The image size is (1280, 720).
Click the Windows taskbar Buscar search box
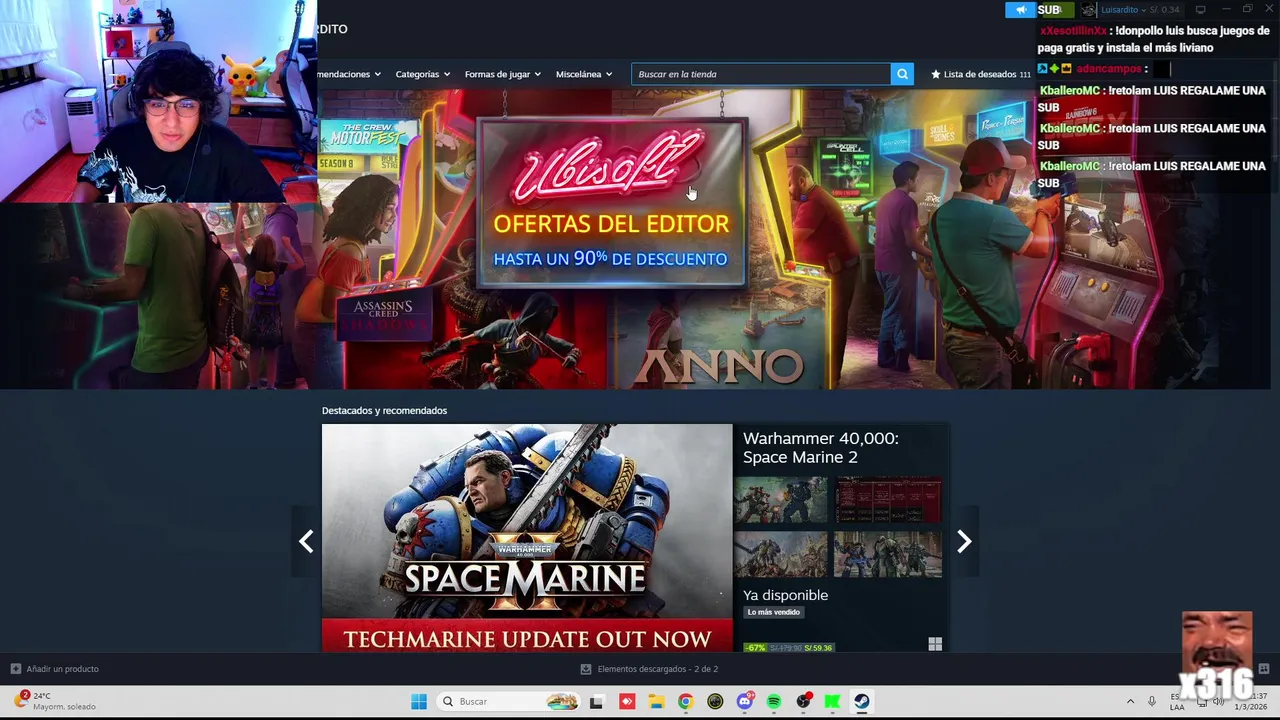(x=508, y=701)
